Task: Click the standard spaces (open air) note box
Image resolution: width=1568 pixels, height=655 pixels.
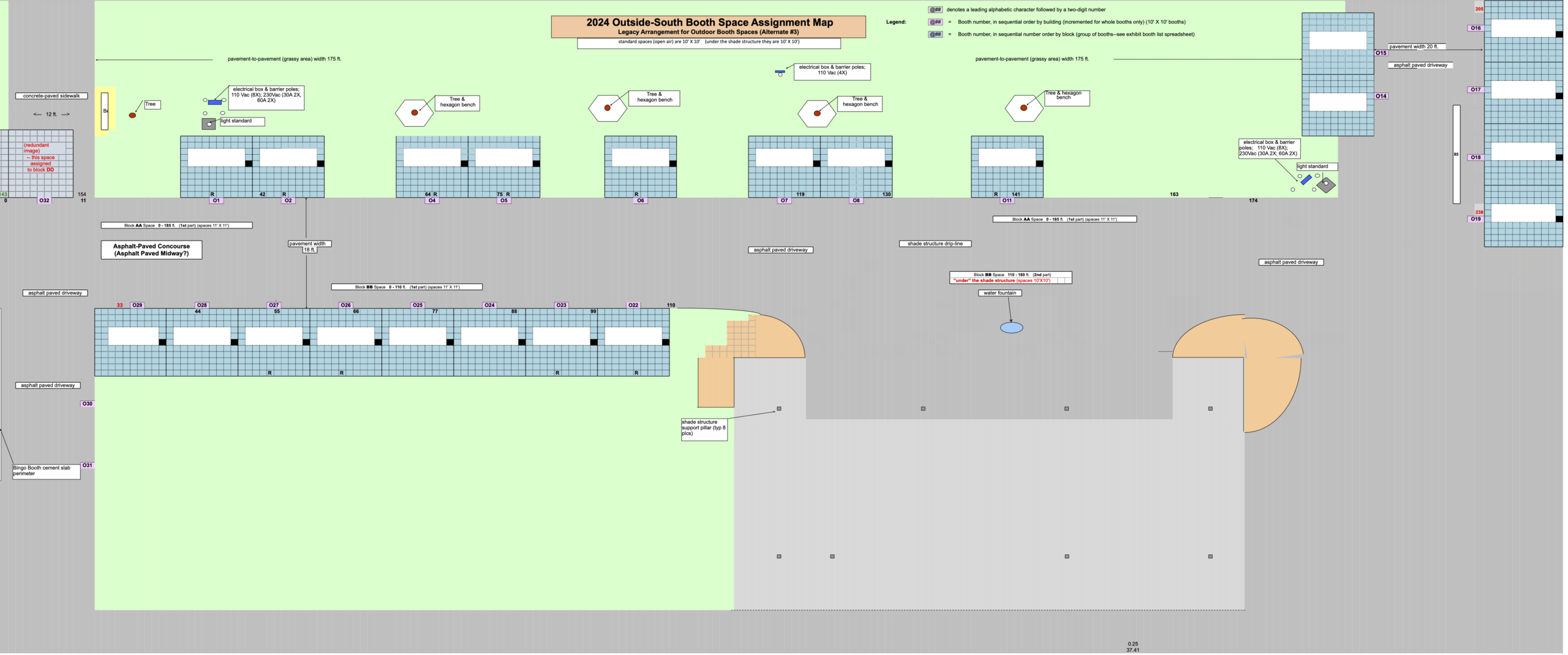Action: pos(709,43)
